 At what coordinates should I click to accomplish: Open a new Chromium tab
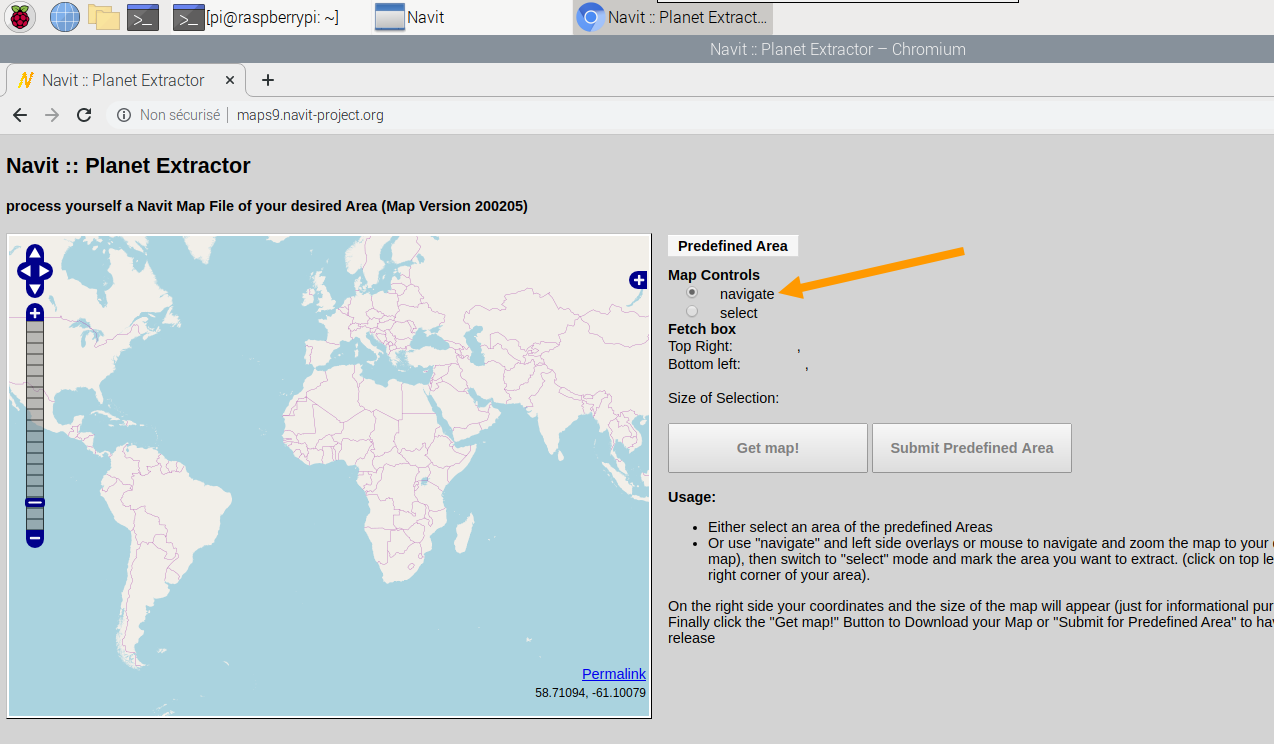[x=267, y=80]
